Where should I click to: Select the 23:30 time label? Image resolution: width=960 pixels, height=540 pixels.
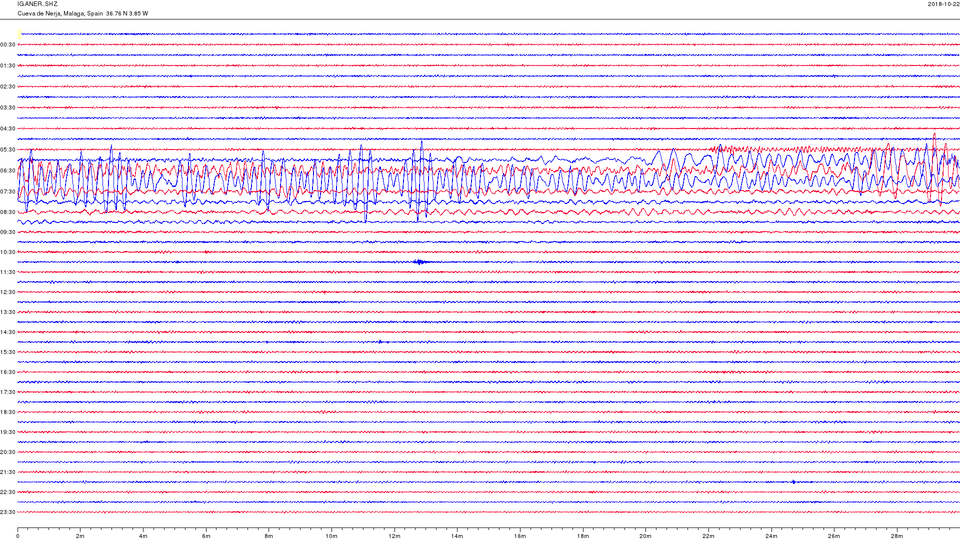(7, 512)
